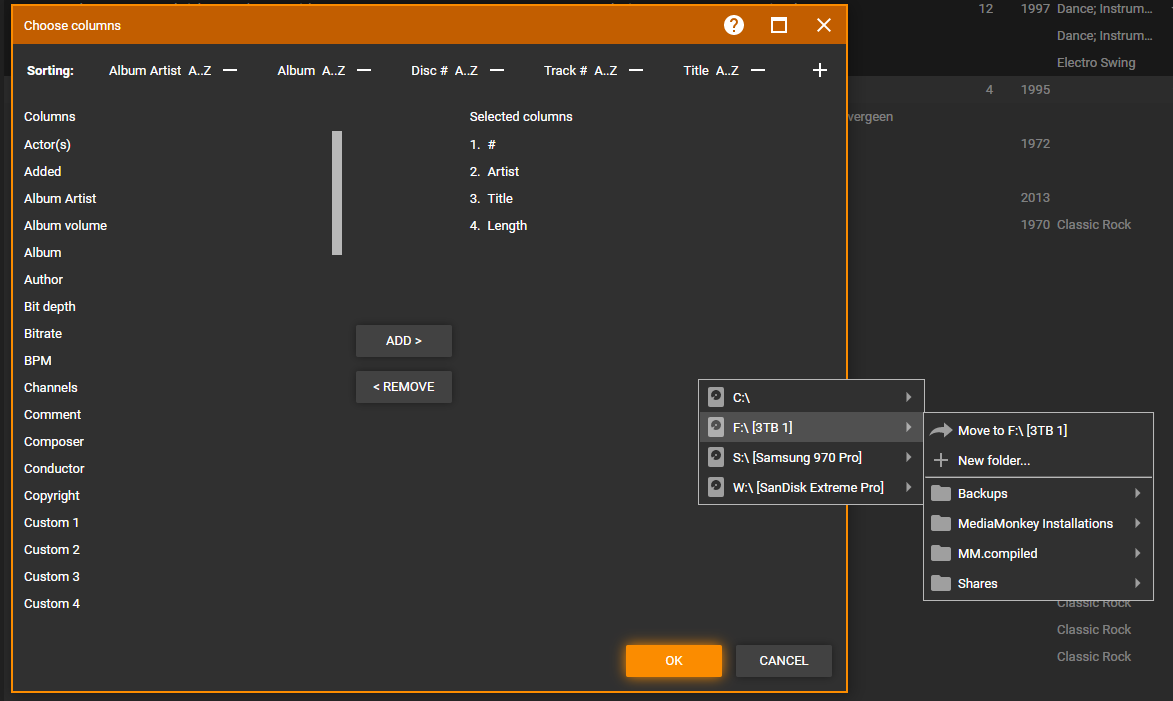Click the C:\ drive icon
This screenshot has height=701, width=1173.
tap(715, 397)
